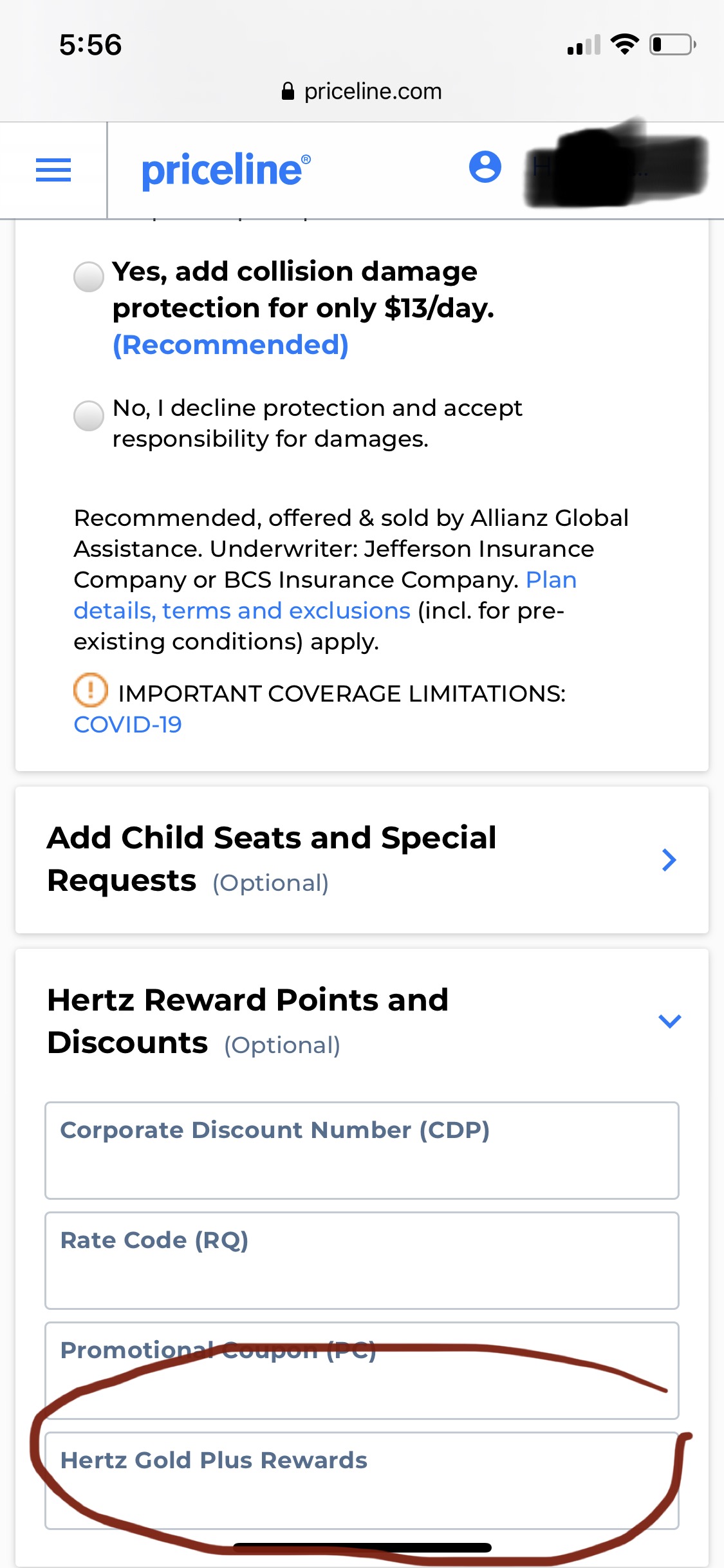Image resolution: width=724 pixels, height=1568 pixels.
Task: Click the Rate Code (RQ) field
Action: click(x=362, y=1261)
